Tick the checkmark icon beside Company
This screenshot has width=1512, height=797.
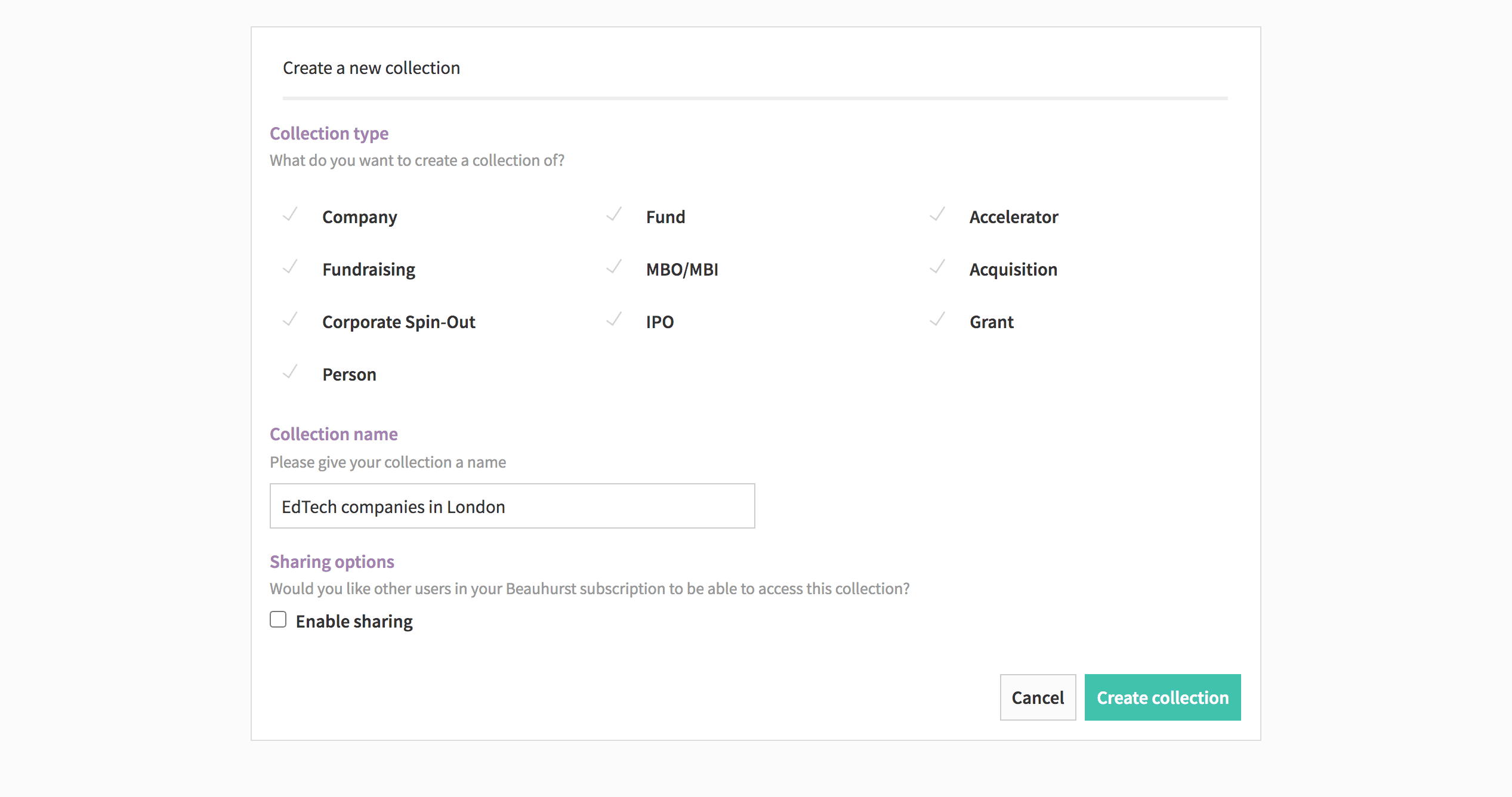pyautogui.click(x=290, y=215)
